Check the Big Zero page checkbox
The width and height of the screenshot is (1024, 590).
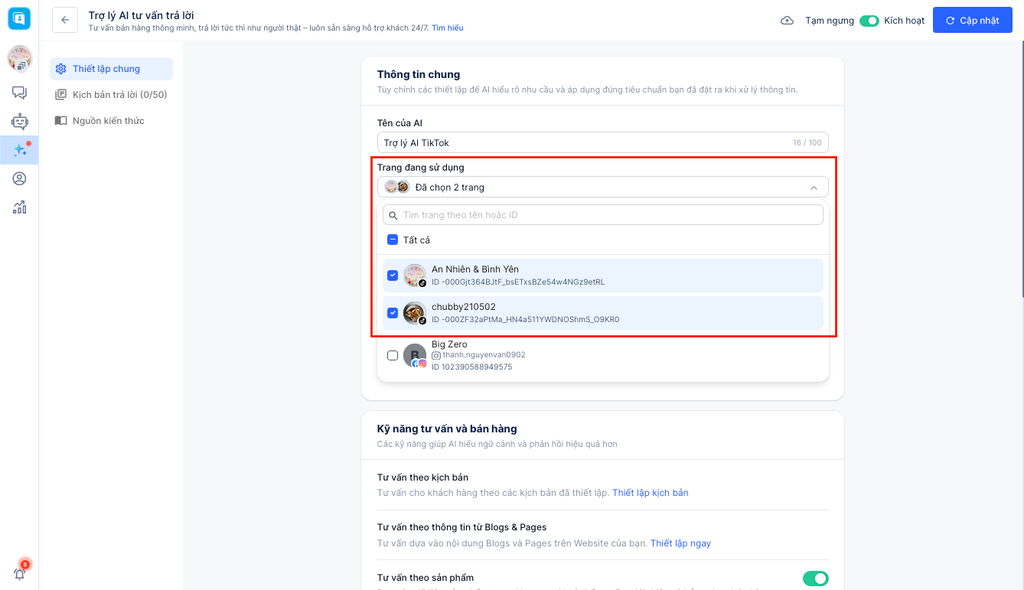pyautogui.click(x=393, y=355)
